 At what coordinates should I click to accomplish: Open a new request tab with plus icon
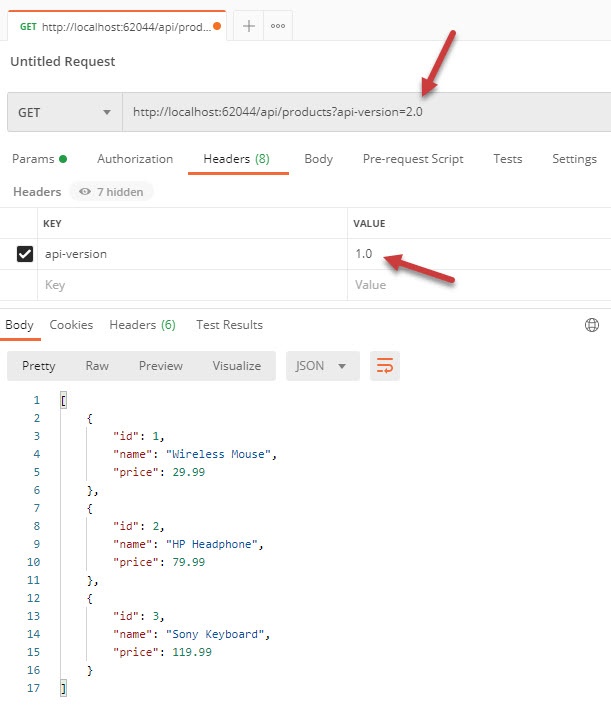tap(248, 26)
